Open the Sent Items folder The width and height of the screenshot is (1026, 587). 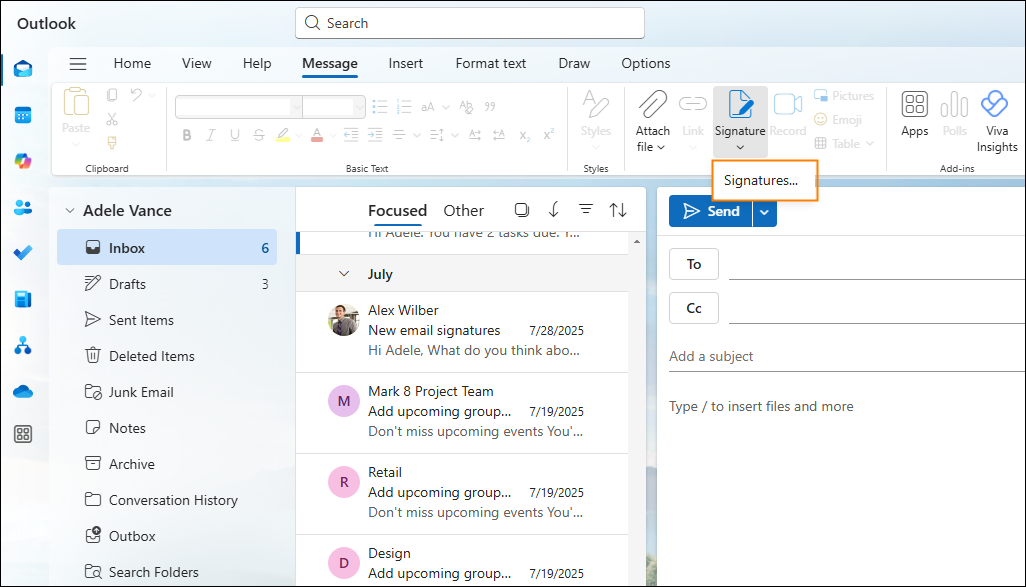click(x=167, y=320)
